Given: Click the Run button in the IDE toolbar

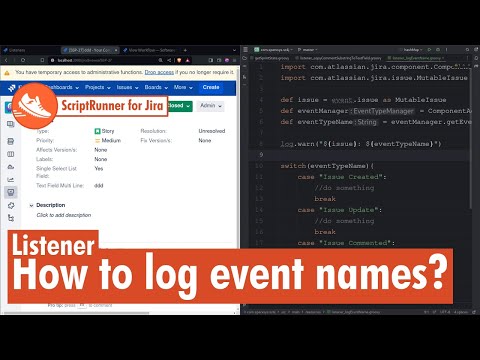Looking at the screenshot, I should tap(430, 50).
